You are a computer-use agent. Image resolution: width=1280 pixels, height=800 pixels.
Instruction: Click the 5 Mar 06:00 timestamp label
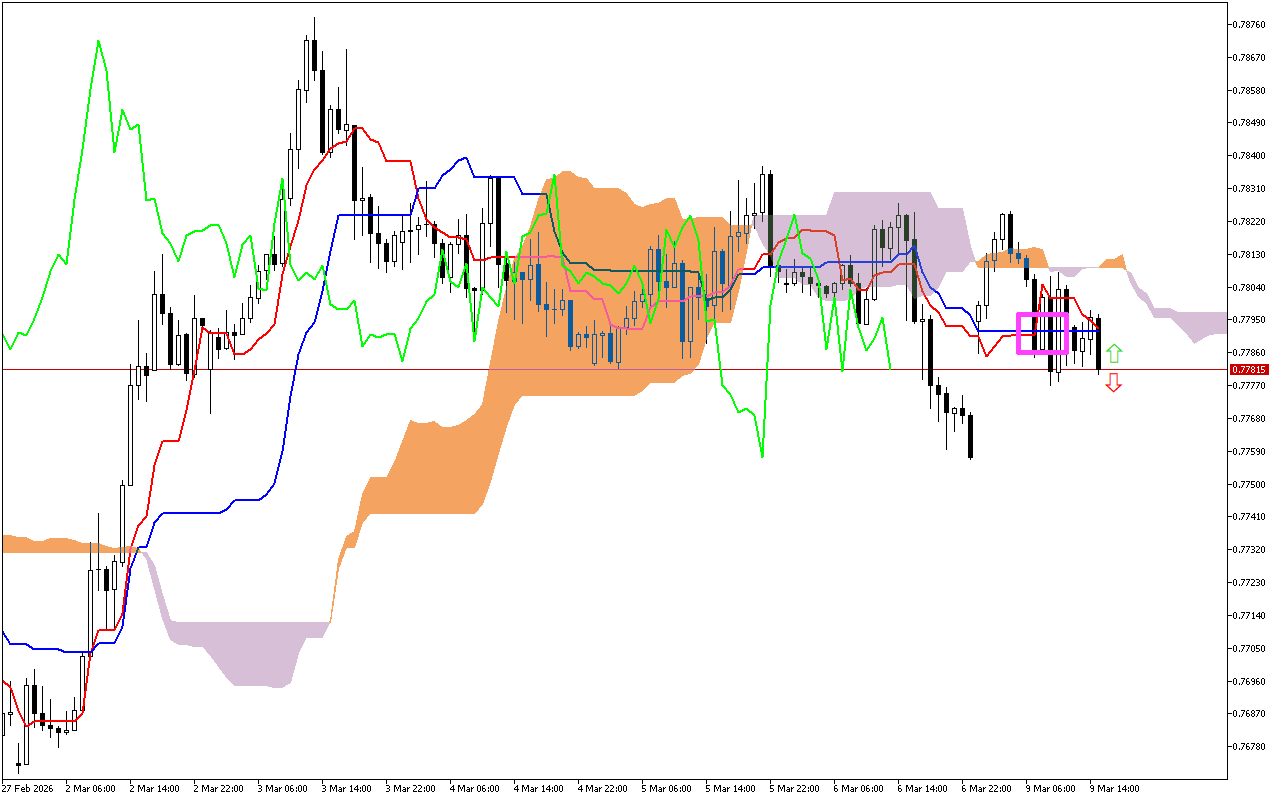point(668,788)
